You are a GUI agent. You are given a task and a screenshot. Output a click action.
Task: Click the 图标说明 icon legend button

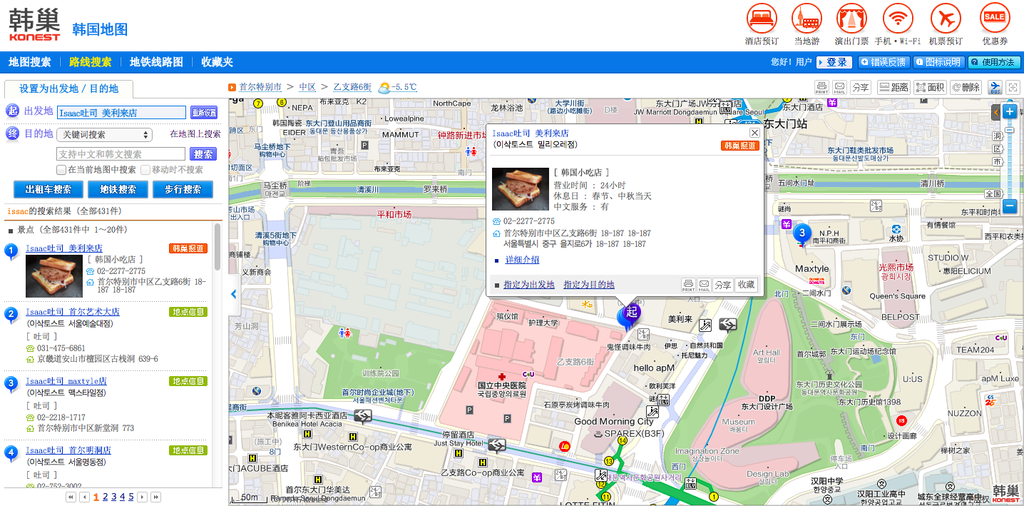click(939, 62)
